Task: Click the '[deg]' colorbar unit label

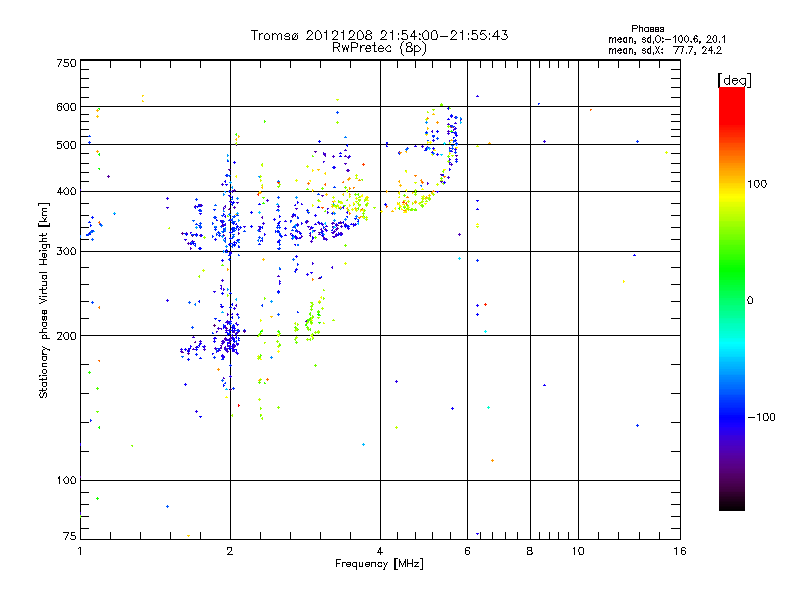Action: click(x=734, y=80)
